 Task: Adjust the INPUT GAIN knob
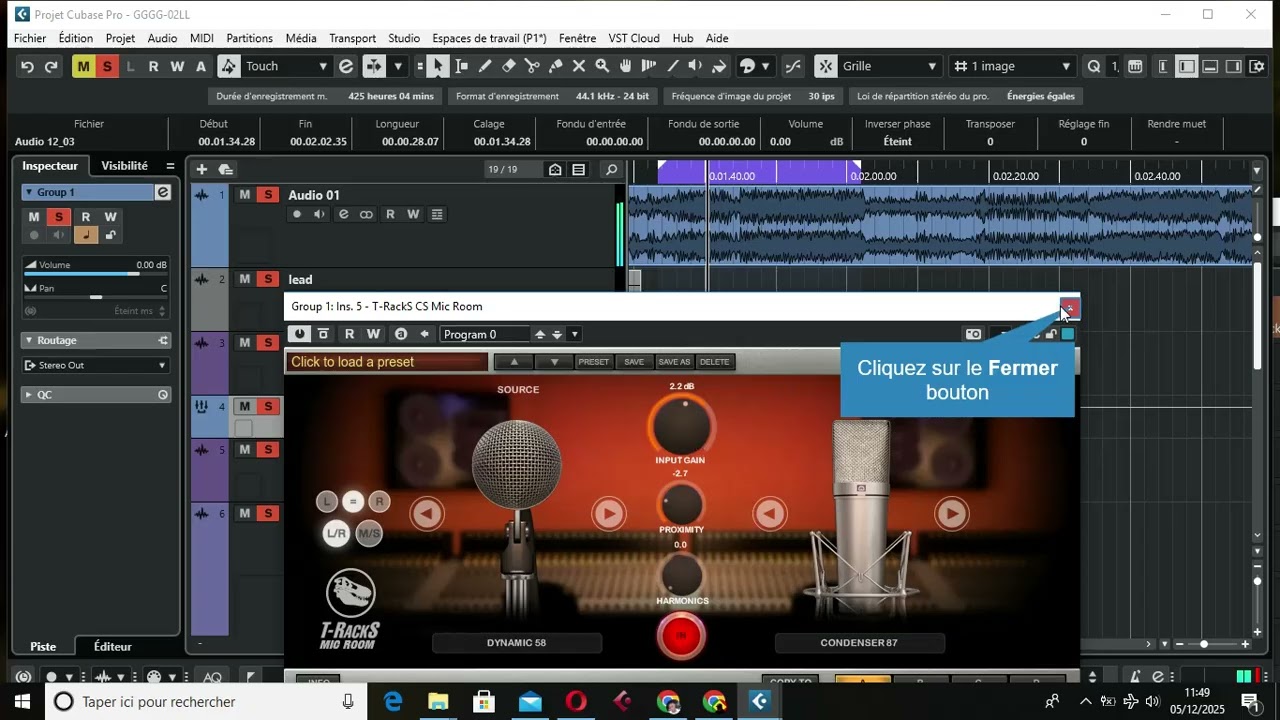(x=682, y=425)
